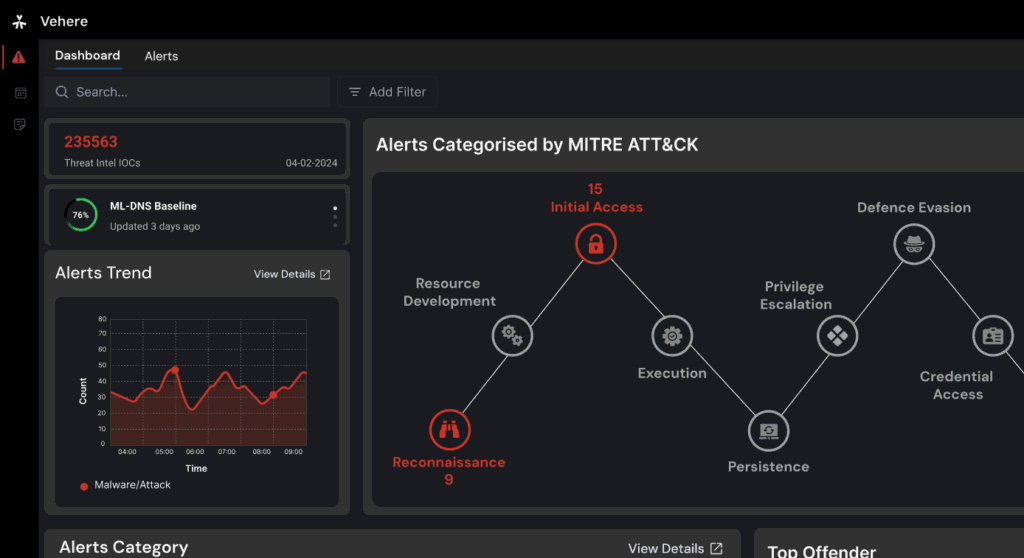Click the 'ML-DNS Baseline' title text

(153, 206)
